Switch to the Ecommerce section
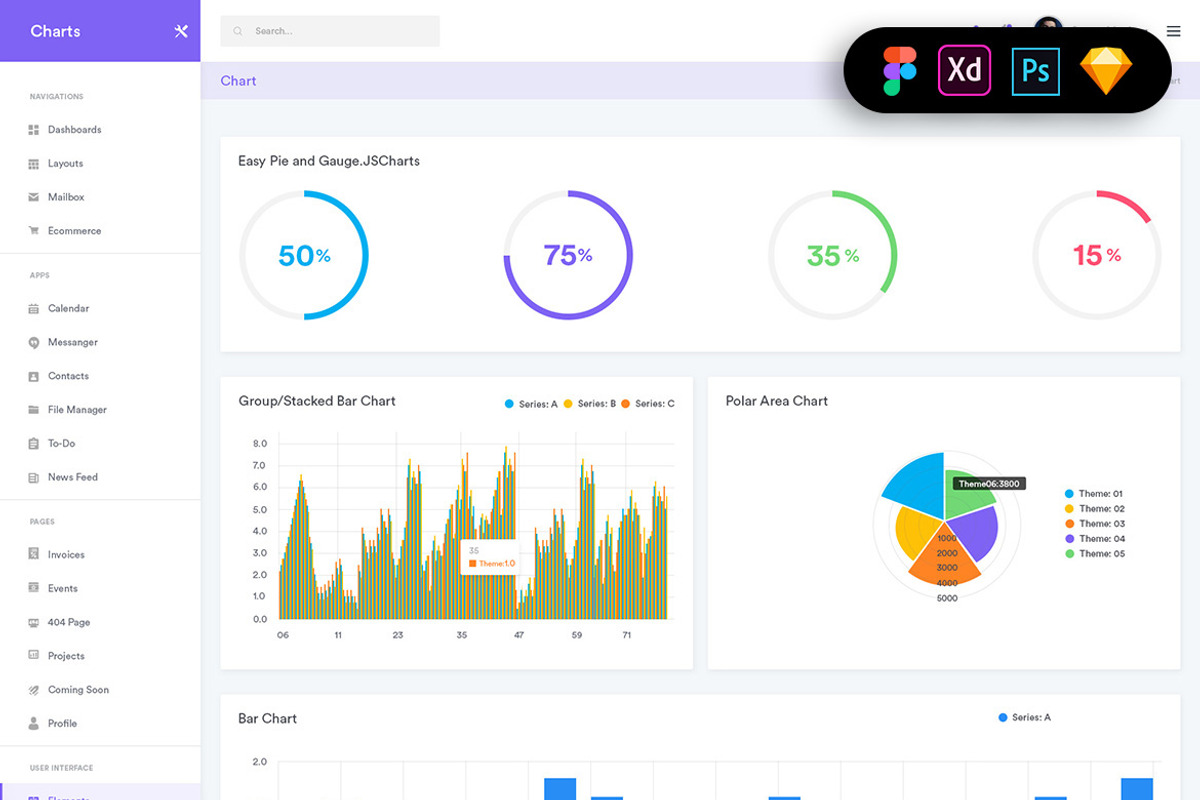The width and height of the screenshot is (1200, 800). [74, 230]
